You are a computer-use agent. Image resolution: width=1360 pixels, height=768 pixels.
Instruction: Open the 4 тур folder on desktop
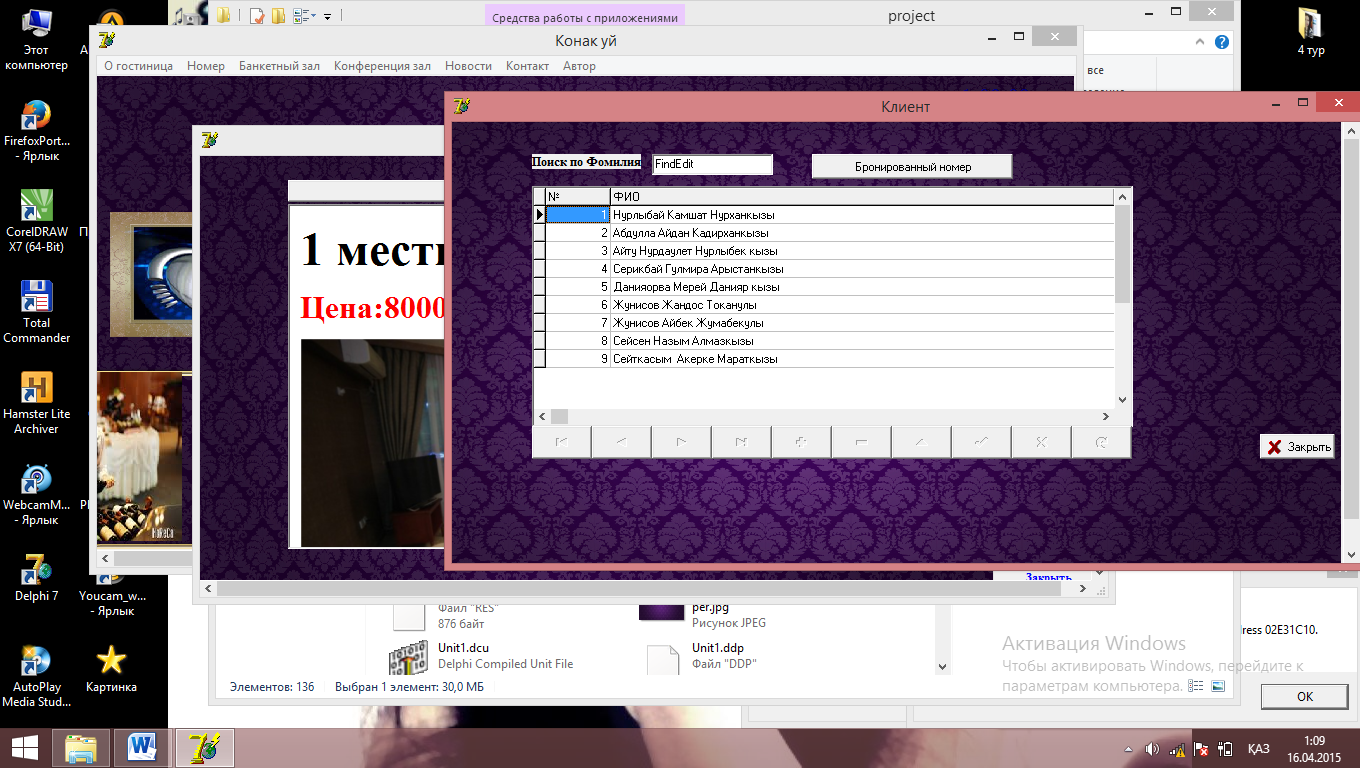(x=1310, y=31)
